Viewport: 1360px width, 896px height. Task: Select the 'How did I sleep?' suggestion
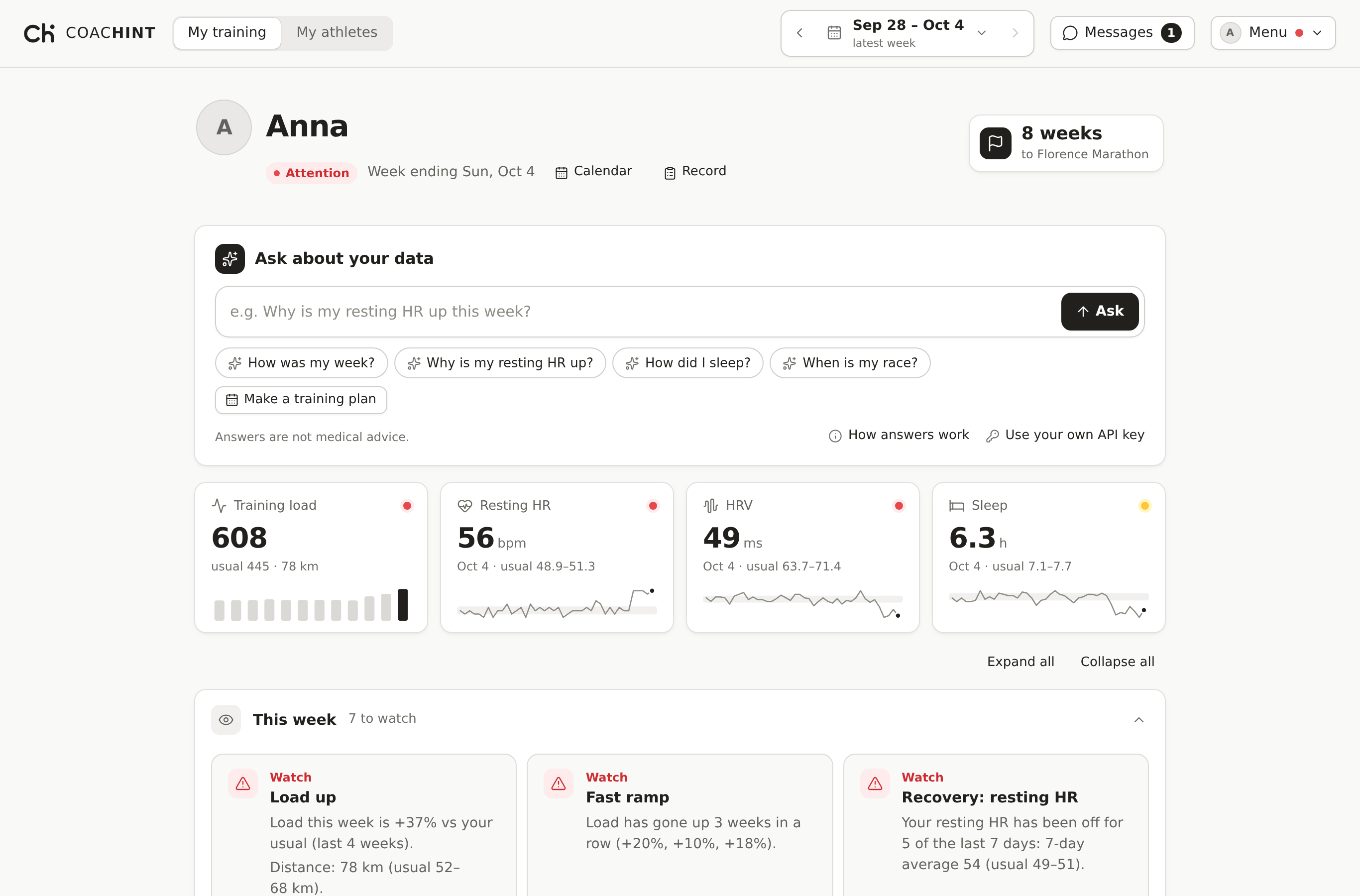click(687, 363)
